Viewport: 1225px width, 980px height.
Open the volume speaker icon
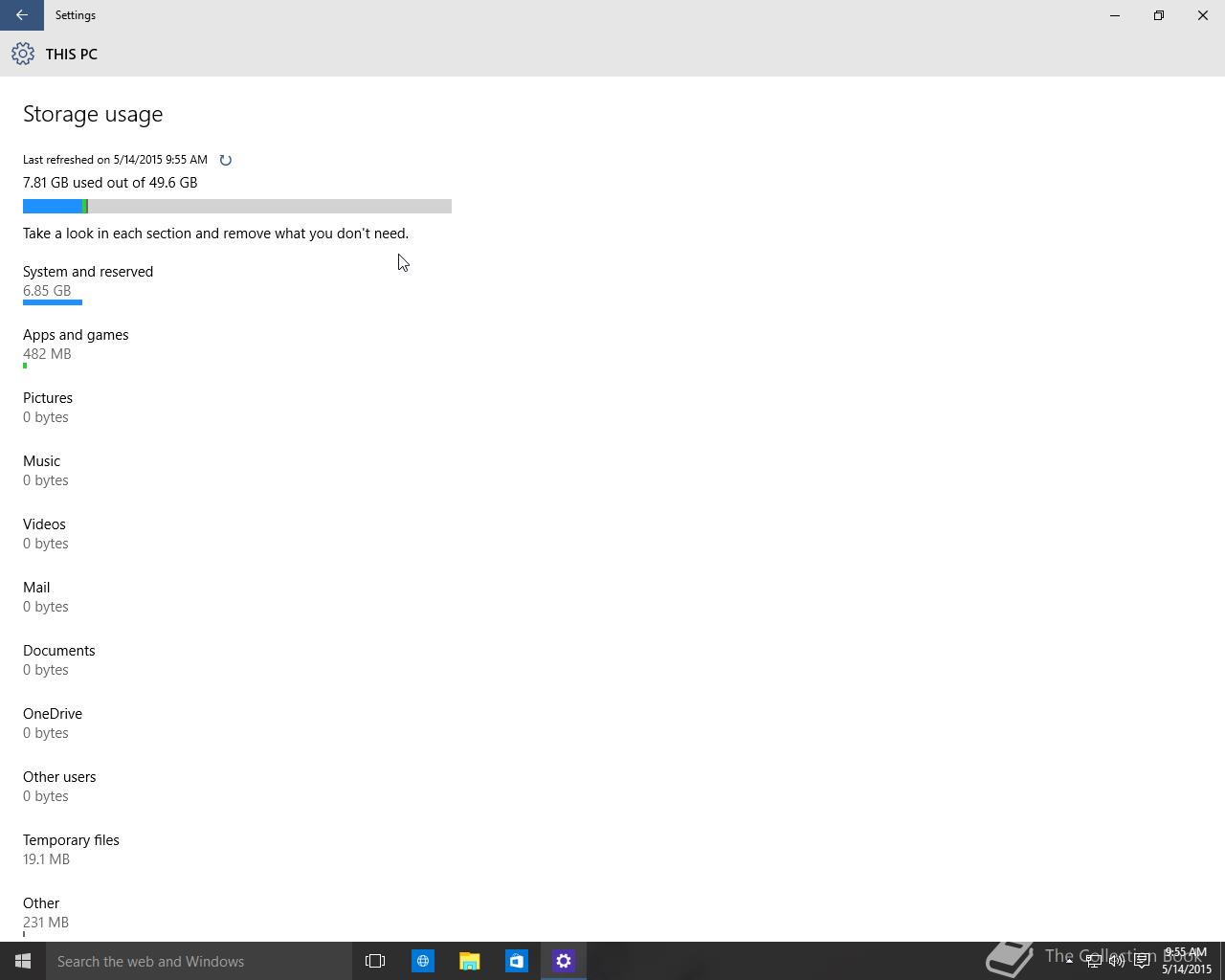[x=1117, y=961]
